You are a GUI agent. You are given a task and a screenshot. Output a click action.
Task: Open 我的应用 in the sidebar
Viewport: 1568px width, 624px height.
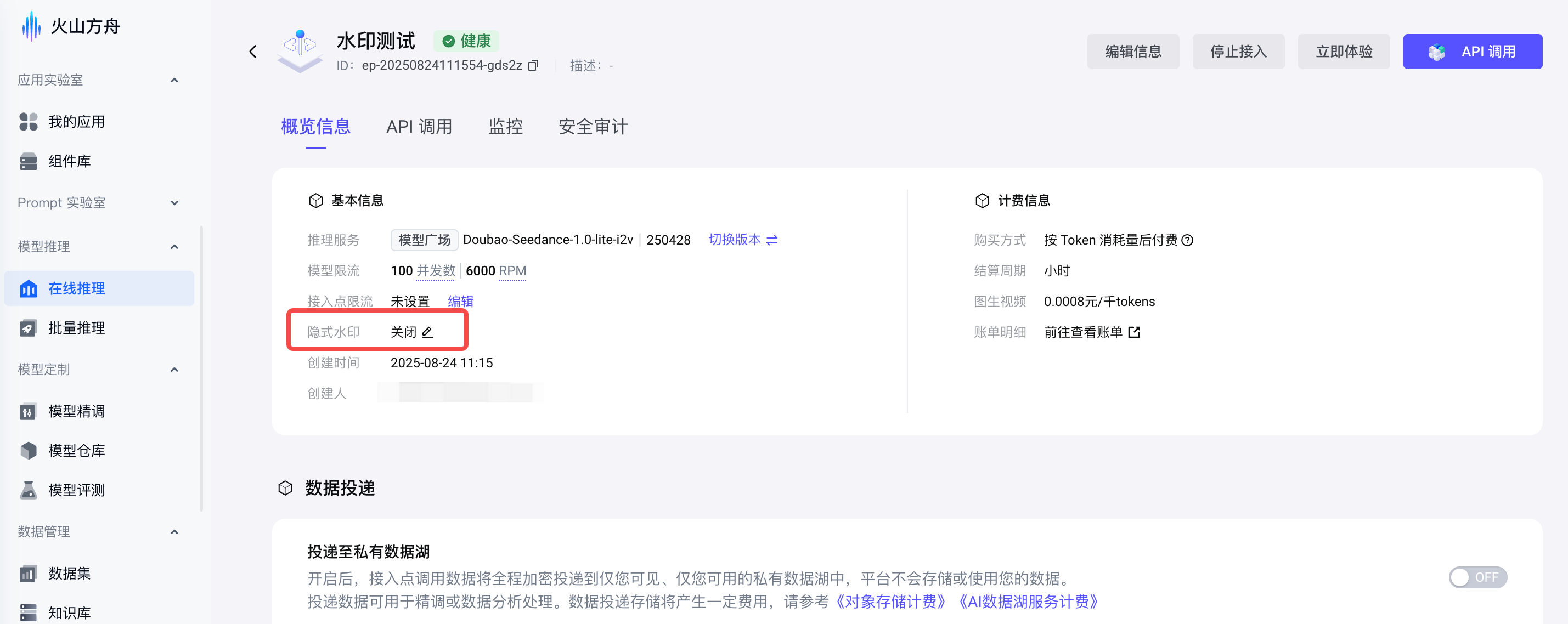tap(76, 122)
